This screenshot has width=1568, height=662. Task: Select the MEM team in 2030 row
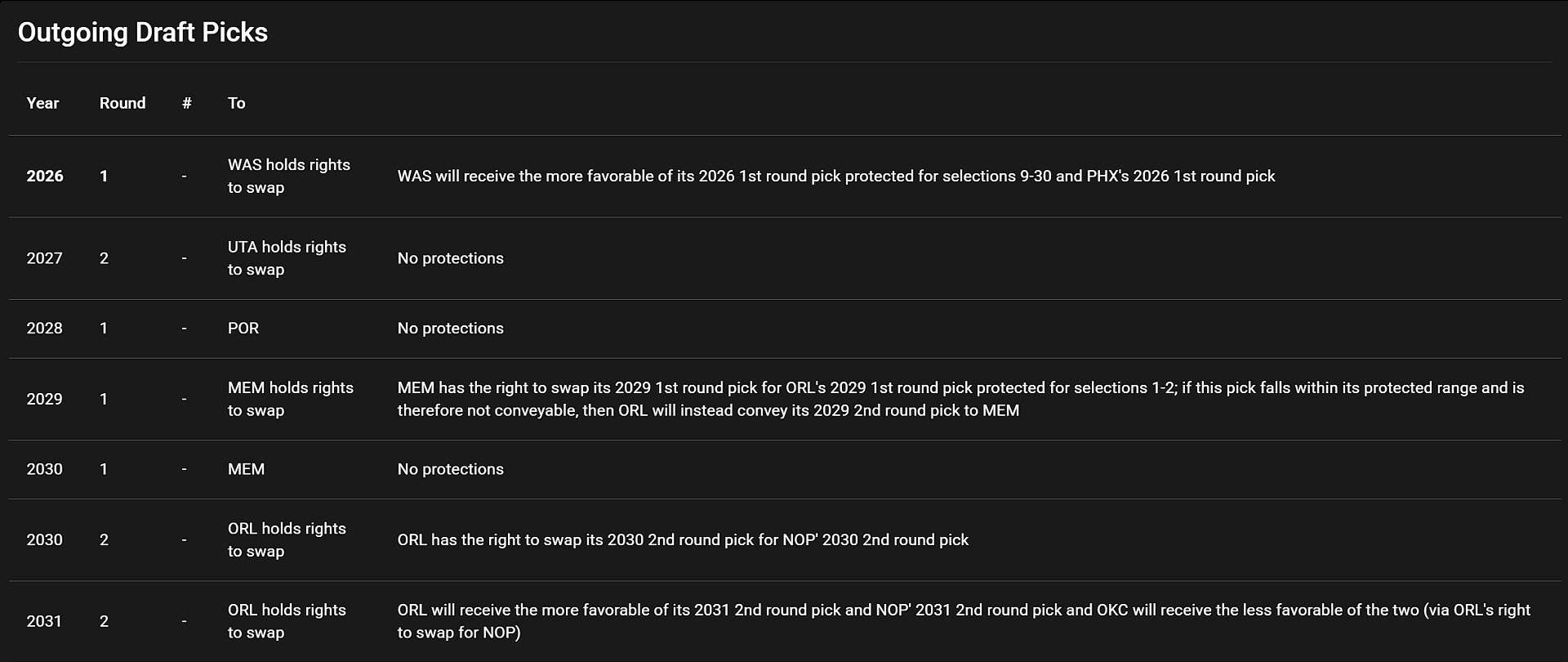(246, 469)
